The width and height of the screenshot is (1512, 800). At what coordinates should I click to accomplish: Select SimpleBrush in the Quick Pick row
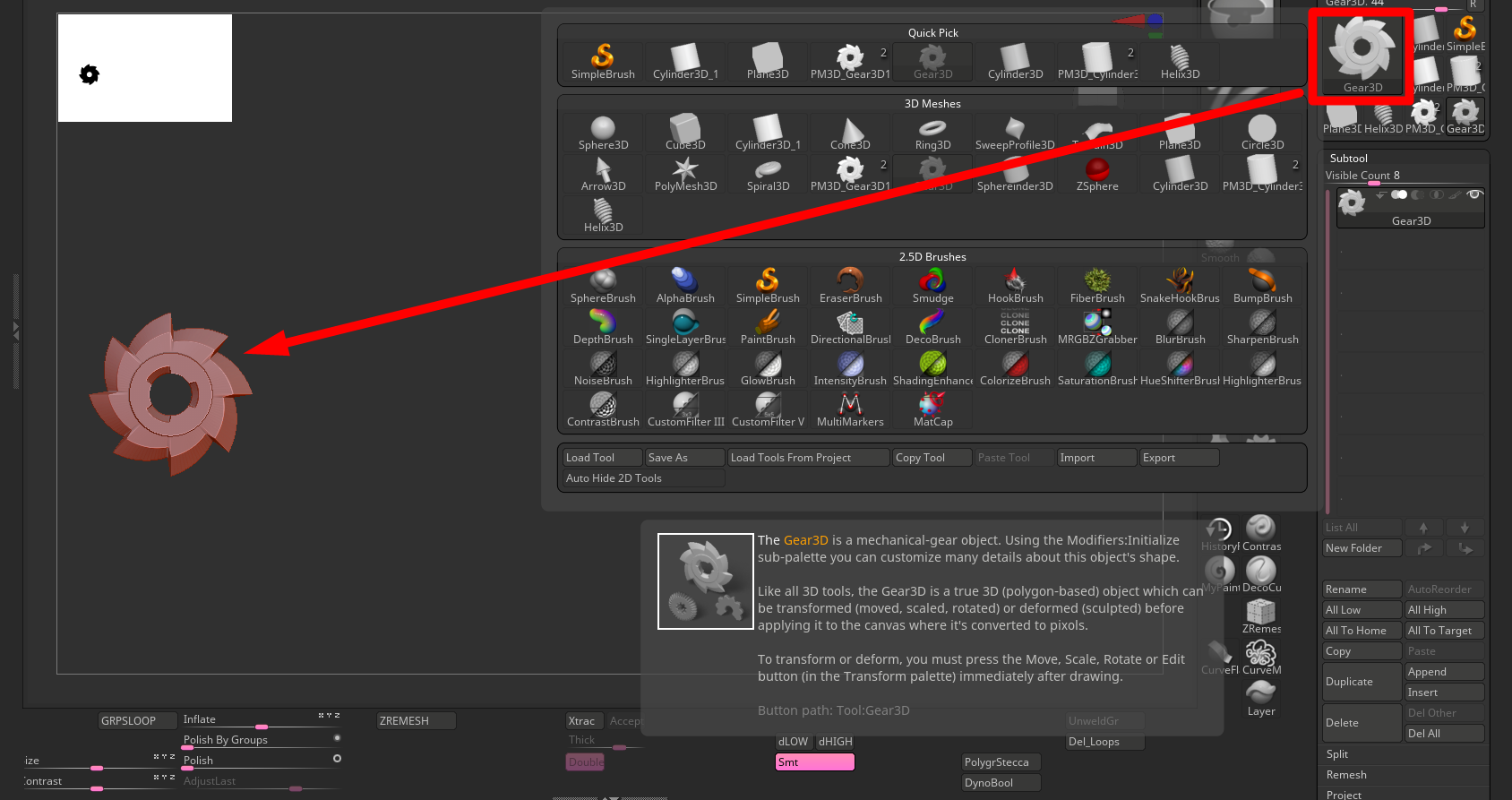[x=603, y=62]
